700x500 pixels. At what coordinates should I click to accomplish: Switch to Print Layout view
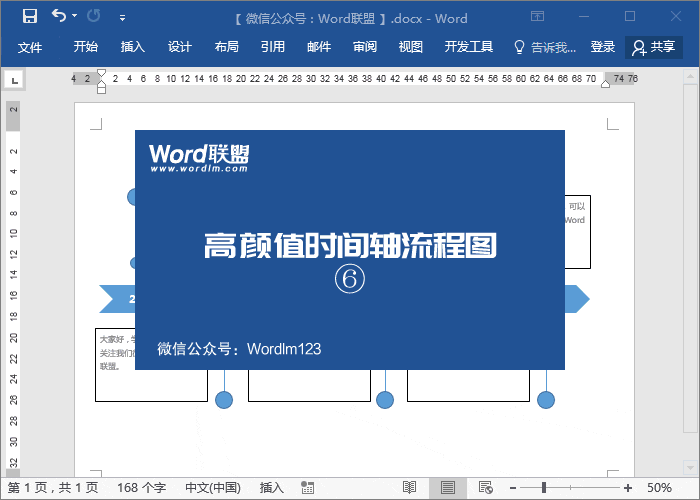(x=448, y=488)
